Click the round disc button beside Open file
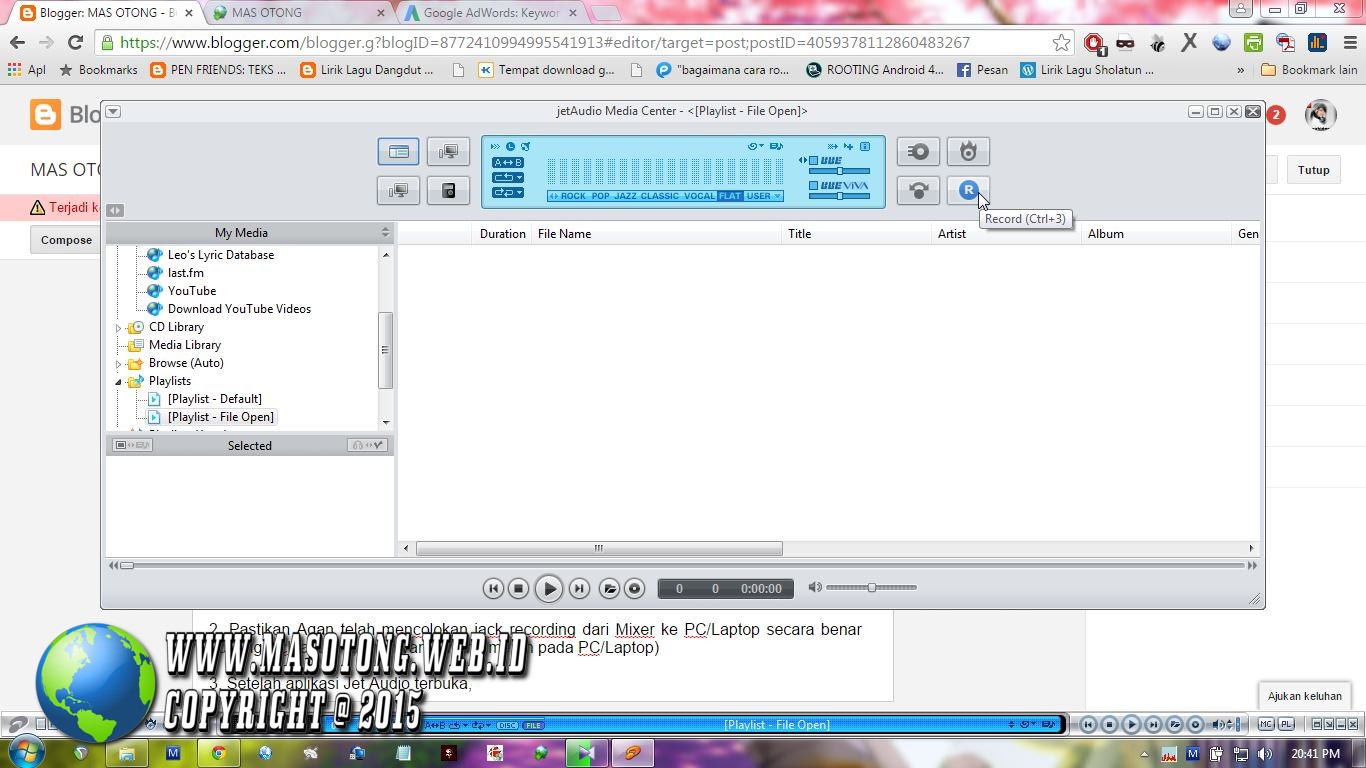 point(634,589)
